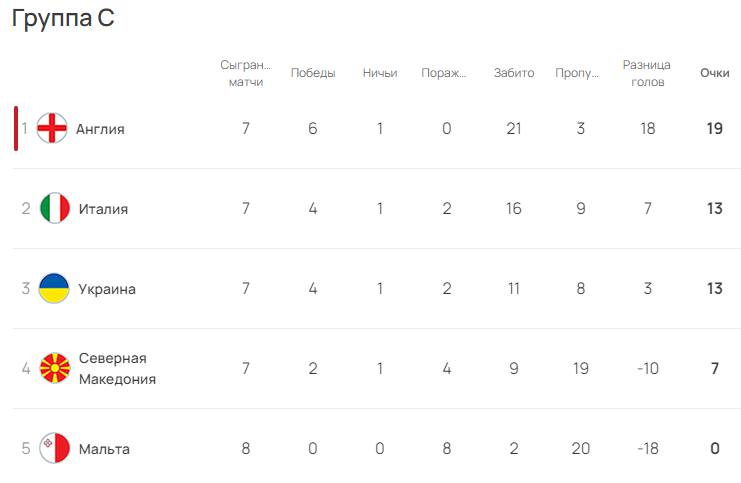
Task: Click the Malta flag icon
Action: [x=54, y=449]
